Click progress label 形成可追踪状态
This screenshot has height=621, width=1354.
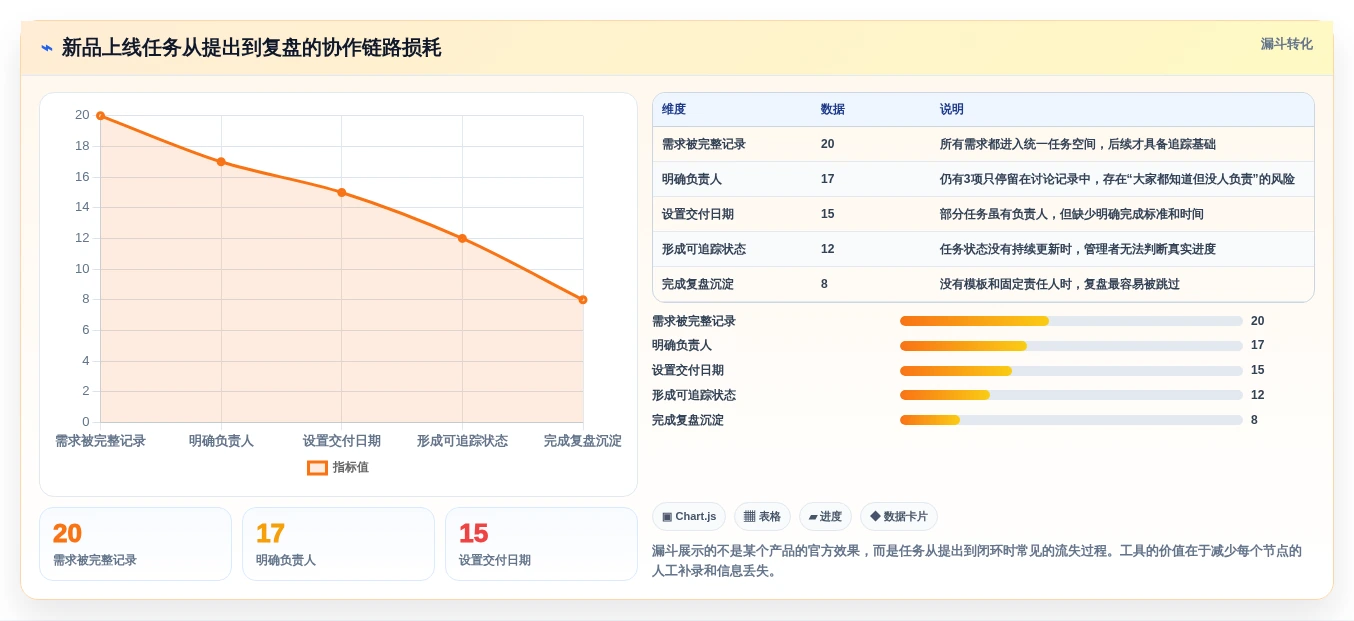click(x=694, y=395)
